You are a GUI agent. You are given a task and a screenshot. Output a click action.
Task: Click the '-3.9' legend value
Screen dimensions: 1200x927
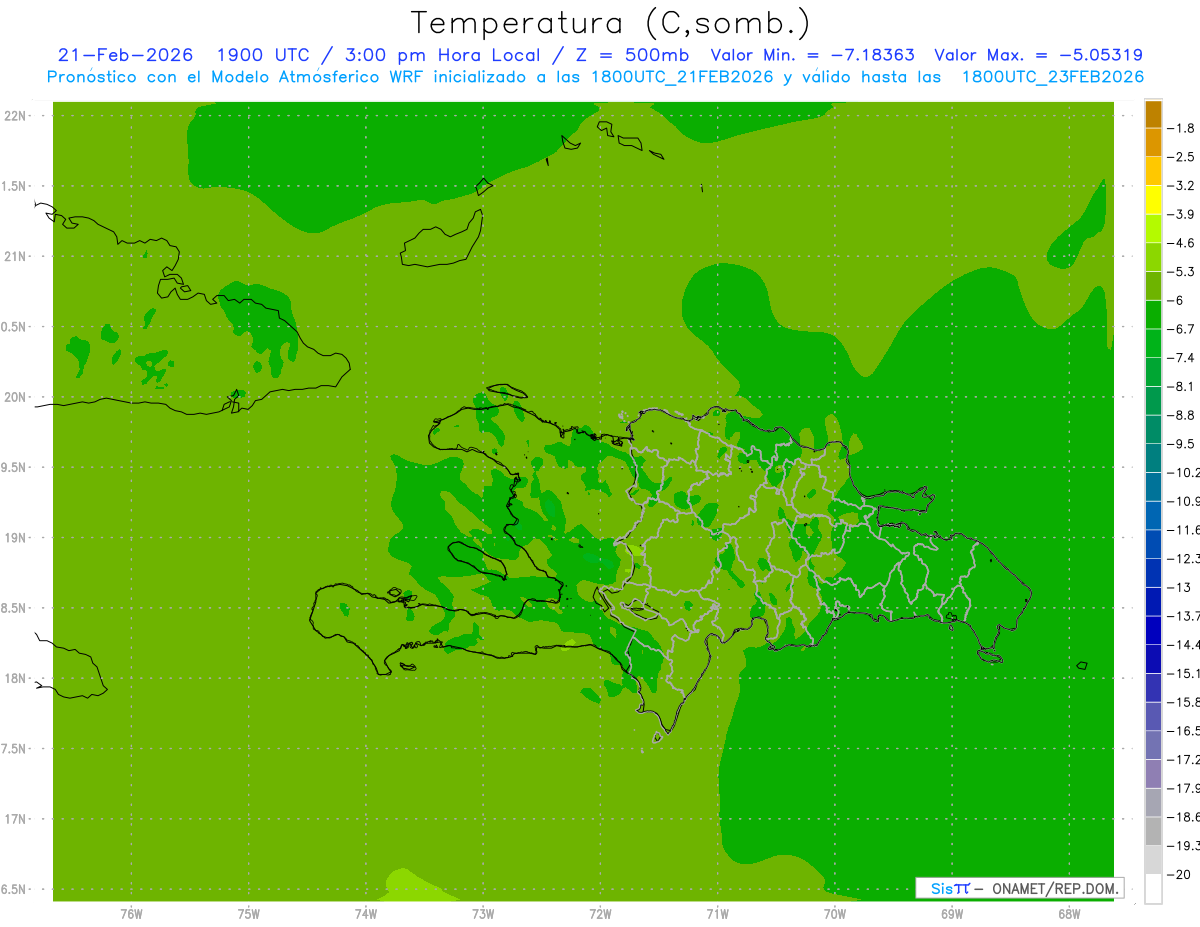tap(1182, 214)
